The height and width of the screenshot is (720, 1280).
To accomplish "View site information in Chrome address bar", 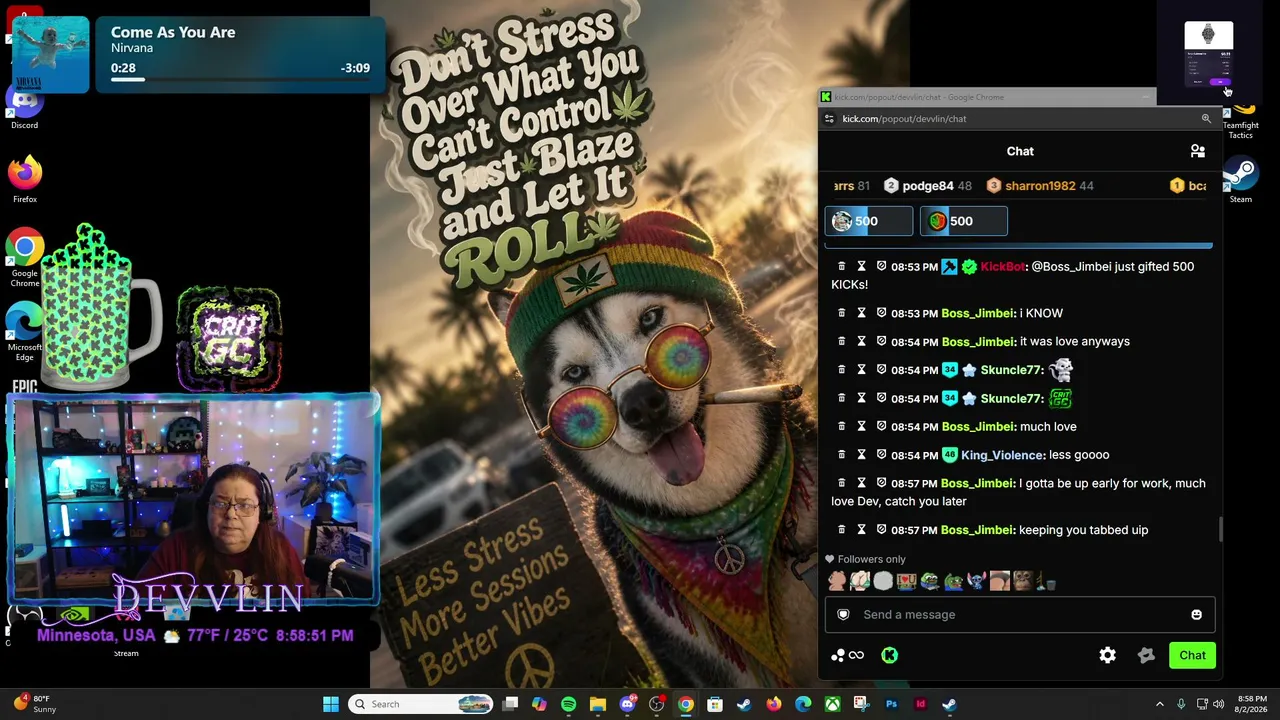I will [x=828, y=119].
